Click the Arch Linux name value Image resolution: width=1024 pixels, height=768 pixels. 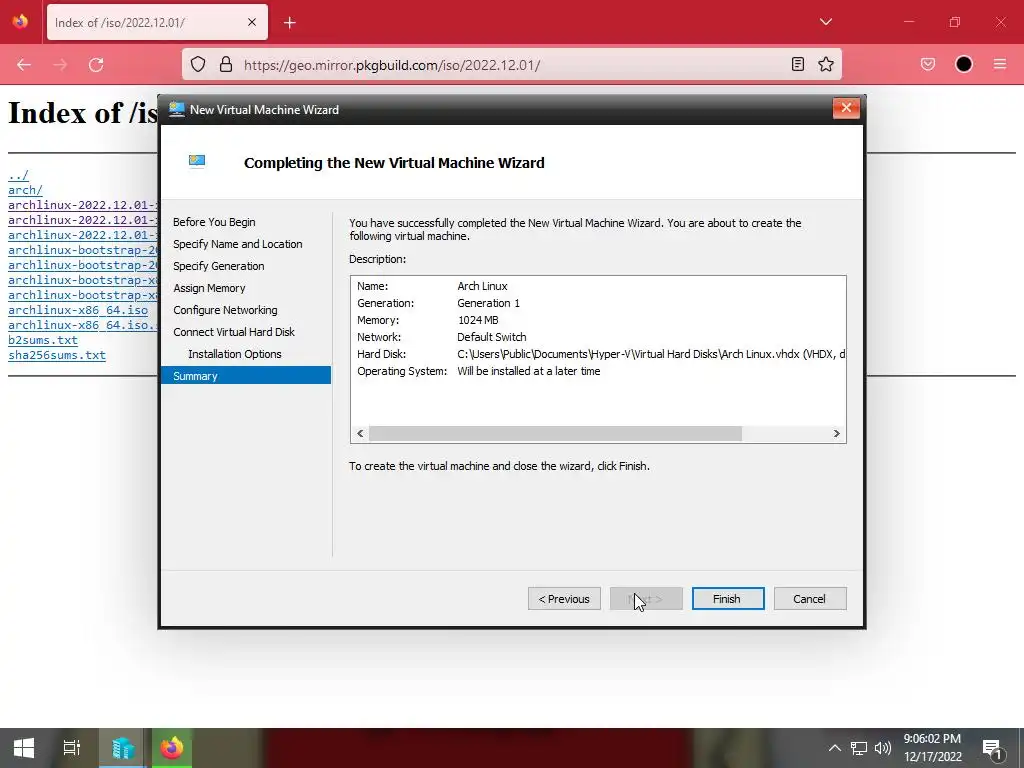click(x=482, y=286)
